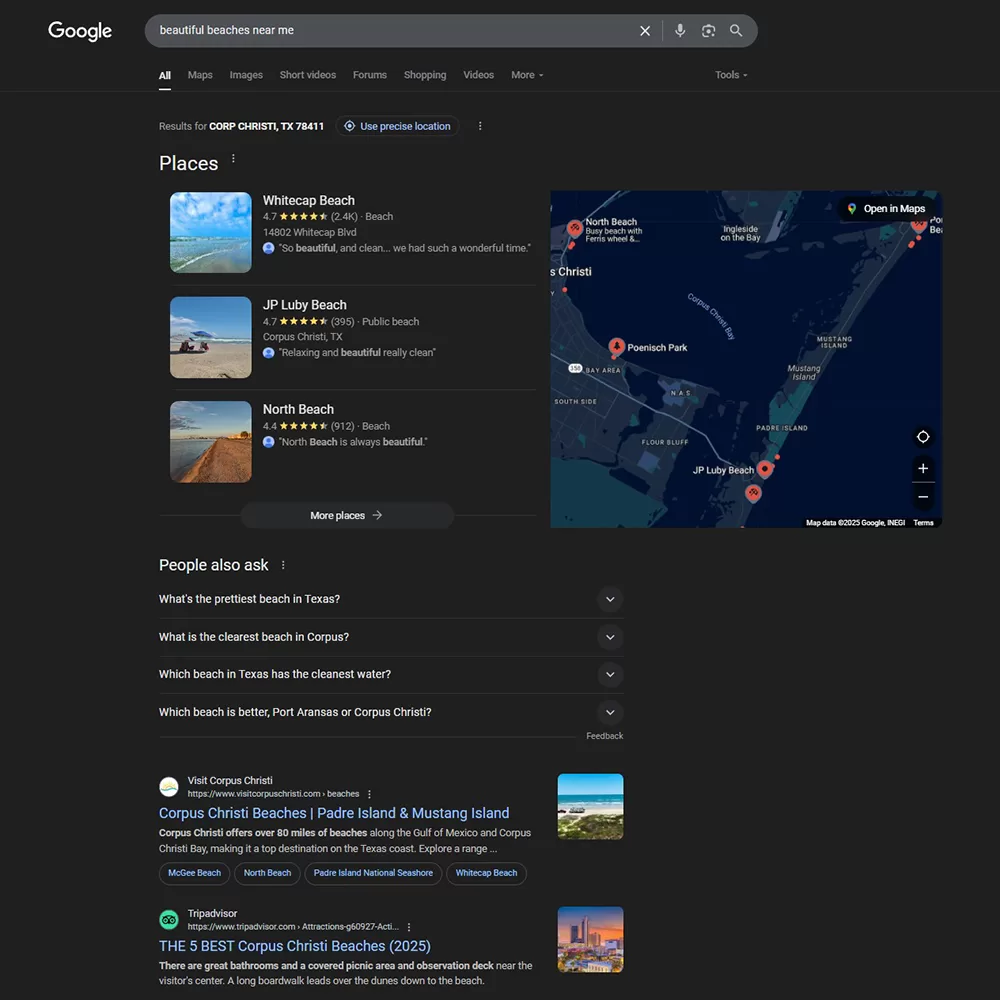Image resolution: width=1000 pixels, height=1000 pixels.
Task: Switch to the Maps tab
Action: [x=200, y=75]
